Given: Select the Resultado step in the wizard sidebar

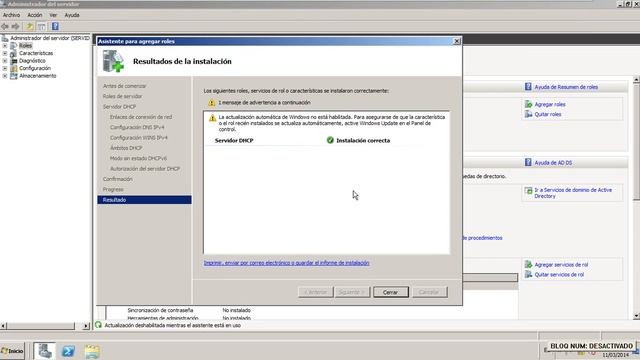Looking at the screenshot, I should (144, 200).
